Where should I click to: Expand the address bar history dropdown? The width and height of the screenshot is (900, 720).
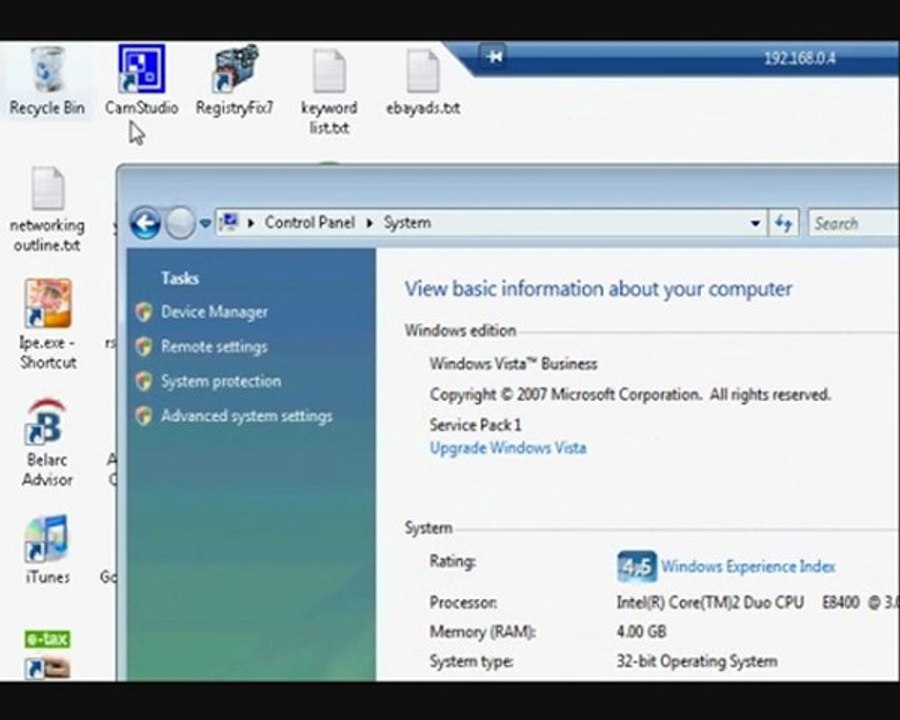pos(755,223)
